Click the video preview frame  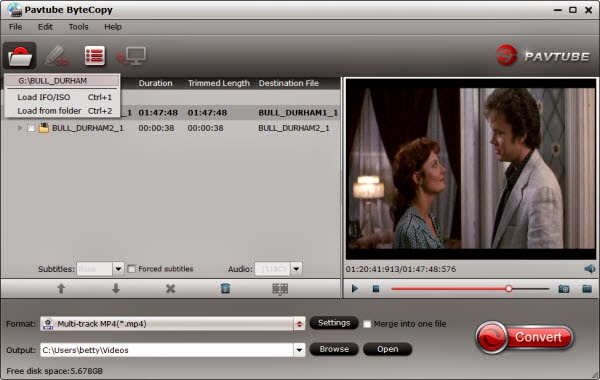click(471, 168)
